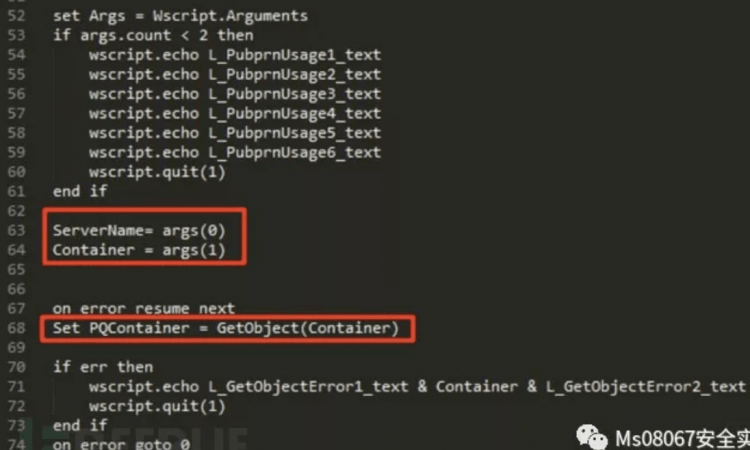Click the 'Container = args(1)' line
The height and width of the screenshot is (450, 750).
coord(139,250)
